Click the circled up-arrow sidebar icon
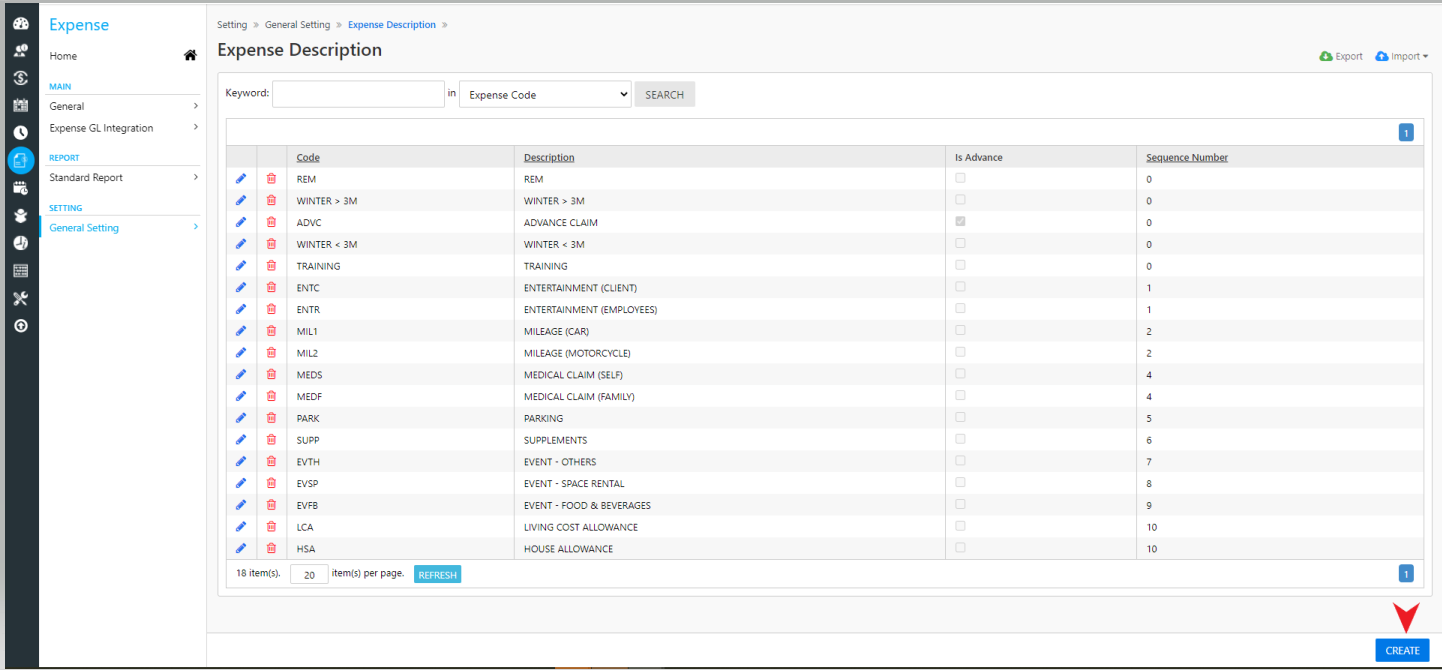Viewport: 1442px width, 670px height. [x=20, y=325]
